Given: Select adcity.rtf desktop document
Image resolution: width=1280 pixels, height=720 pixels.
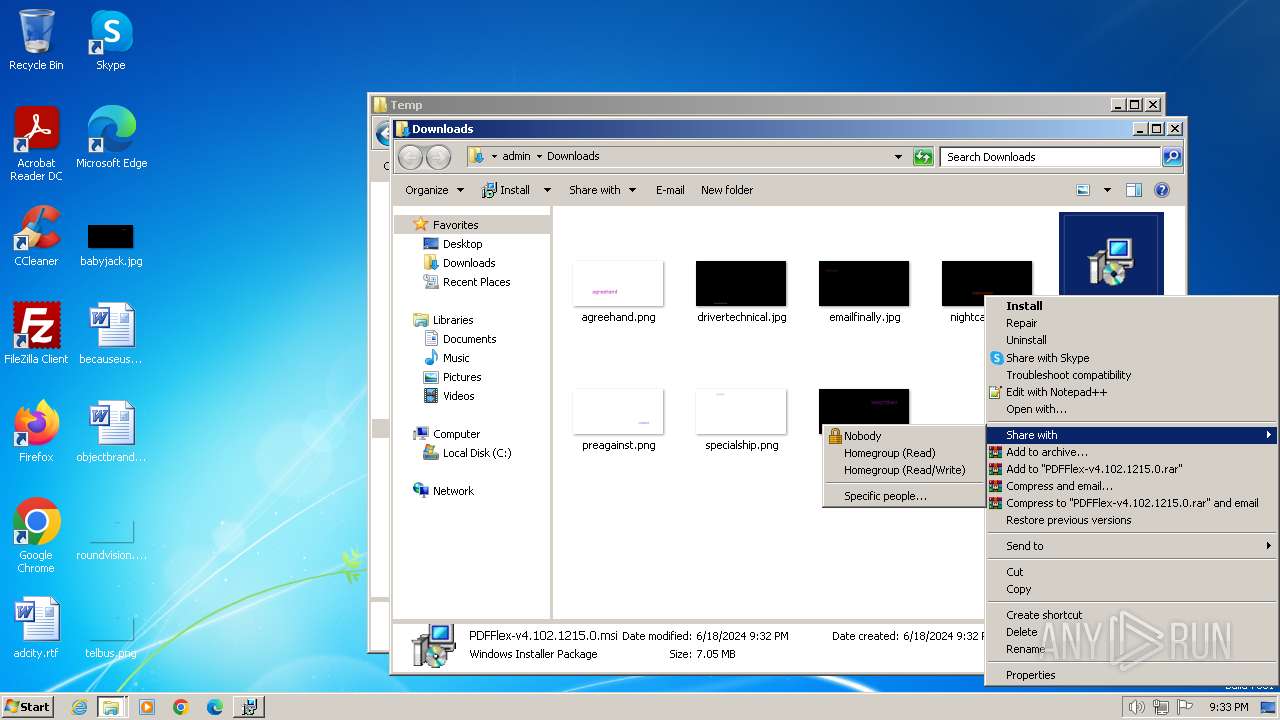Looking at the screenshot, I should [36, 627].
